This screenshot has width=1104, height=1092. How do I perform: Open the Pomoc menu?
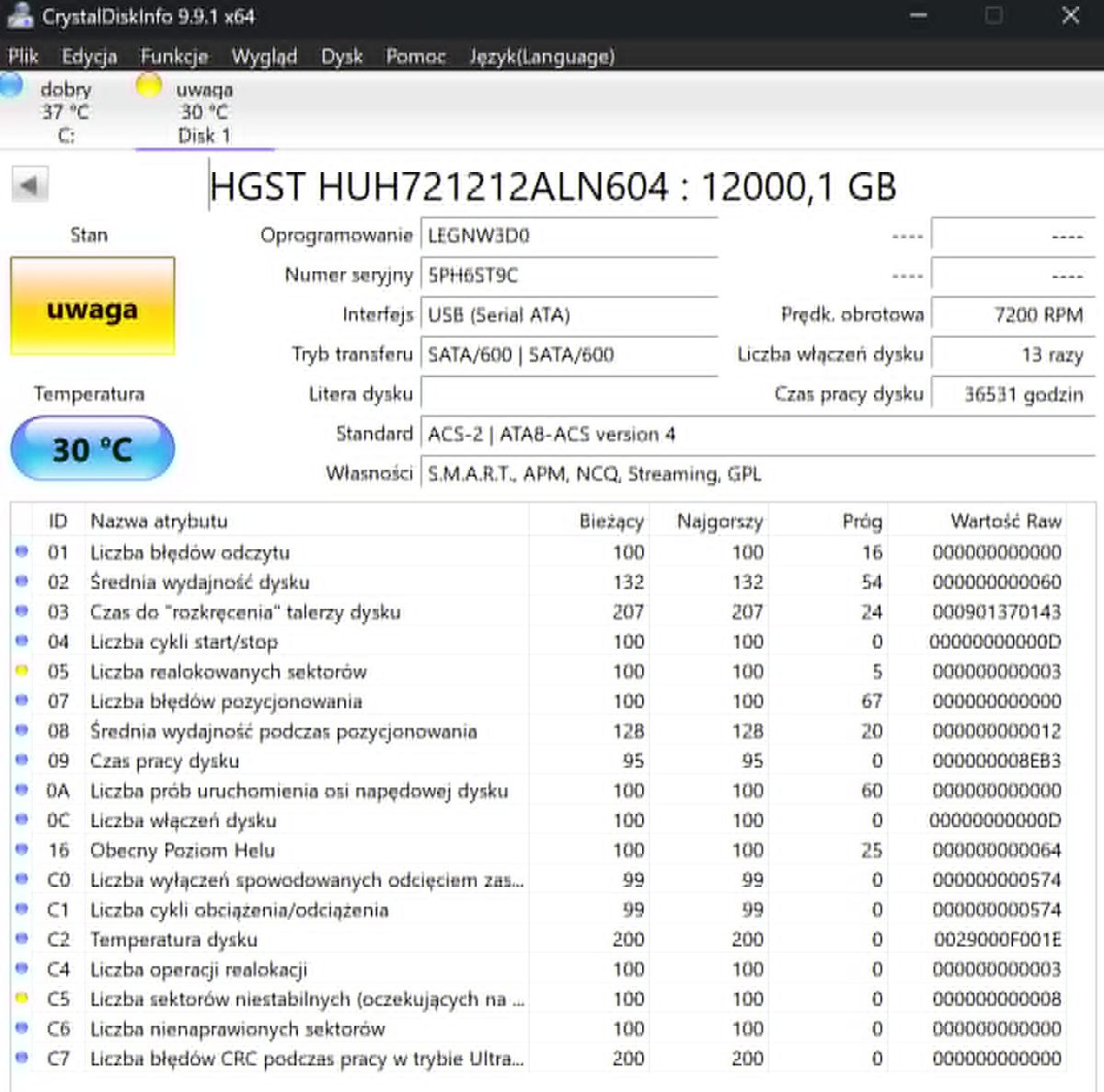click(x=416, y=57)
